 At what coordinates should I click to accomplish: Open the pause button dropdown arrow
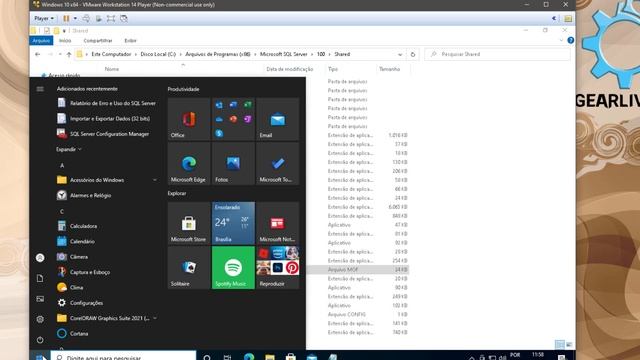75,18
